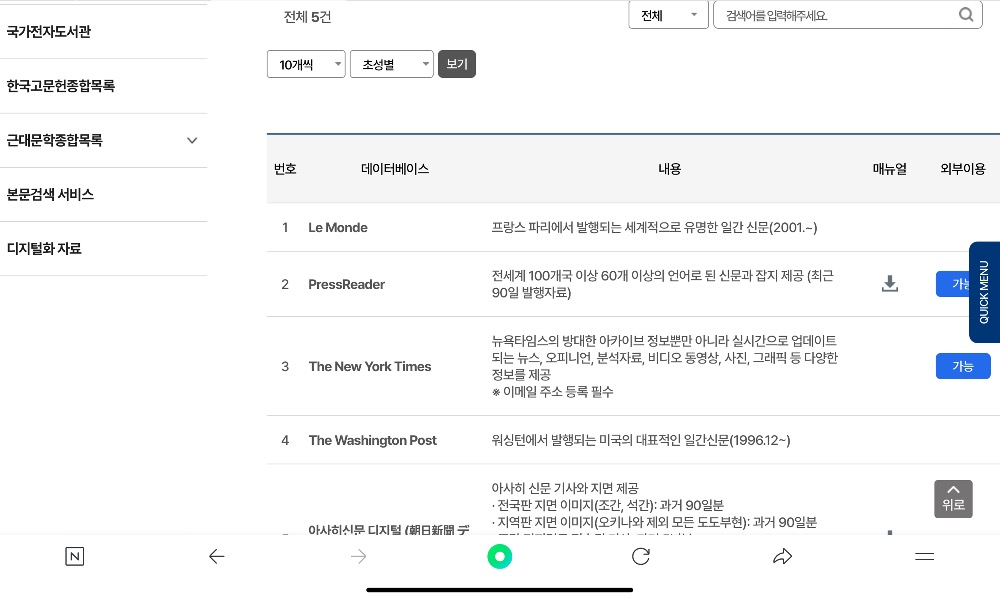Image resolution: width=1000 pixels, height=599 pixels.
Task: Open the PressReader database link
Action: (346, 285)
